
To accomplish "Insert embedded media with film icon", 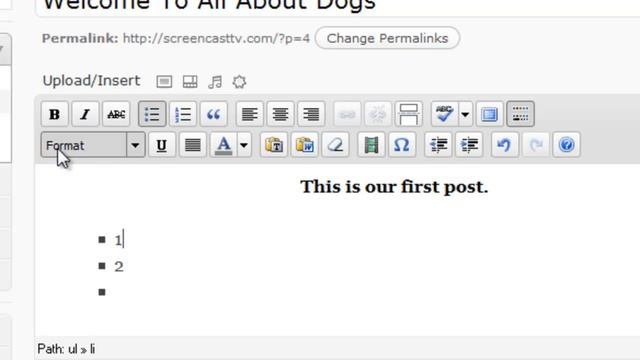I will pos(371,145).
